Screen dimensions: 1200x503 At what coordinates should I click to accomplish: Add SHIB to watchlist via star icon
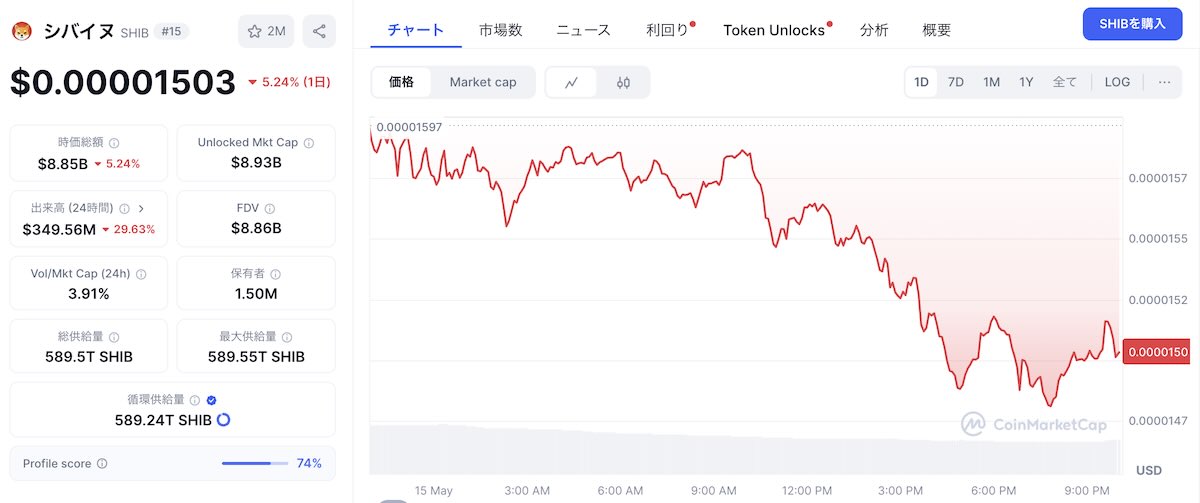click(x=266, y=31)
